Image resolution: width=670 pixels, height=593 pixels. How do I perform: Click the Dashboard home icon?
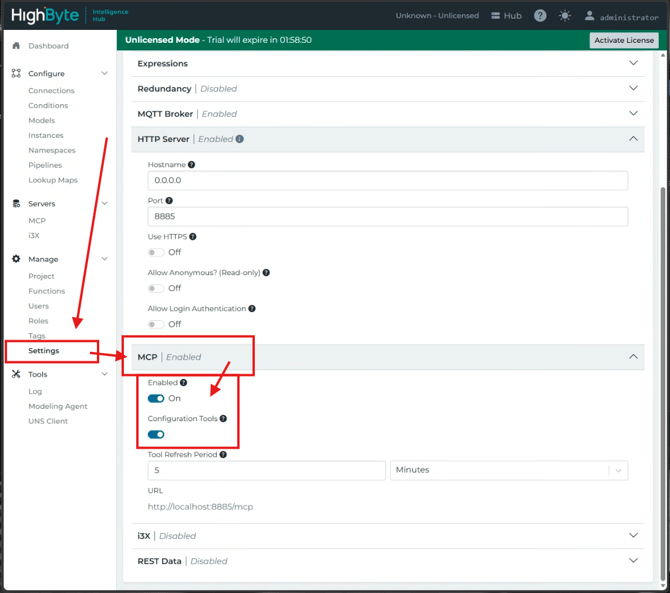tap(16, 45)
